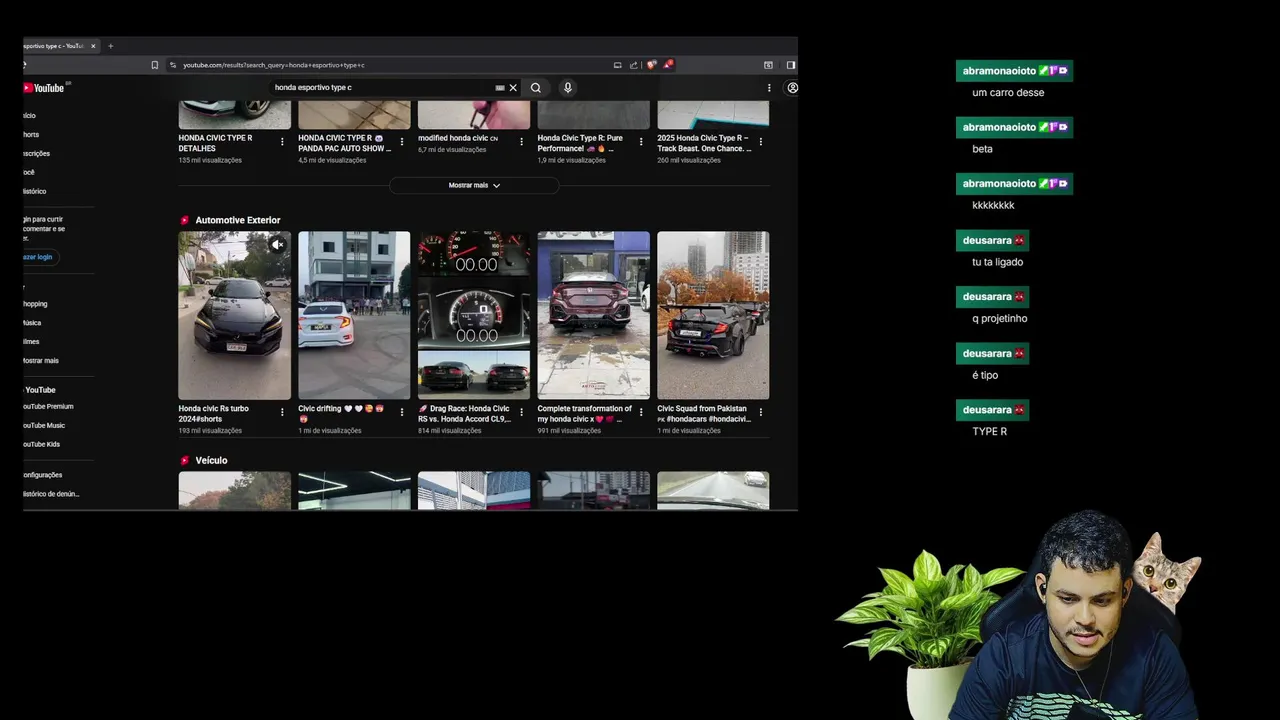Clear the search box with X
This screenshot has height=720, width=1280.
(x=513, y=88)
